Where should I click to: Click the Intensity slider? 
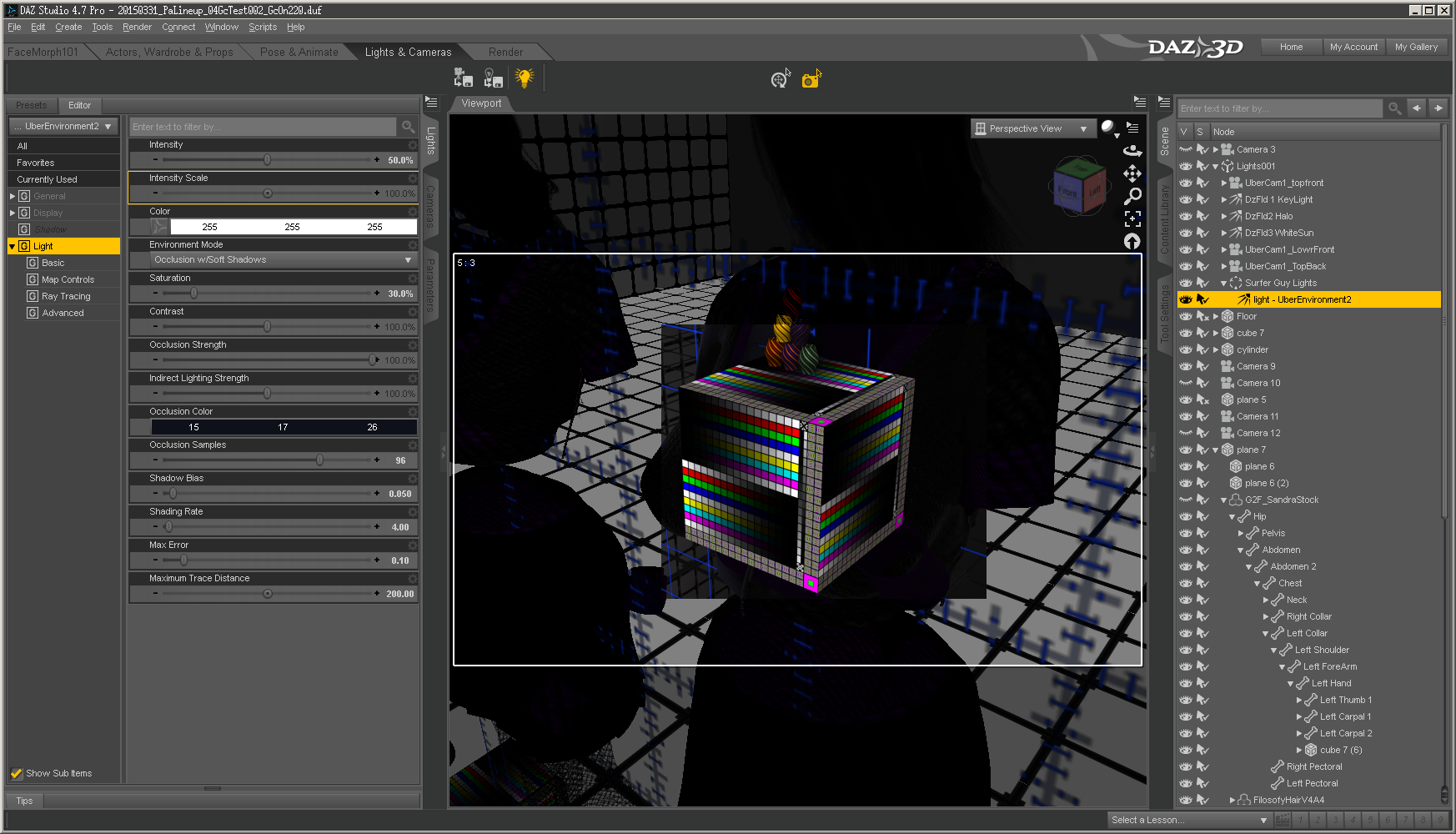pyautogui.click(x=266, y=159)
